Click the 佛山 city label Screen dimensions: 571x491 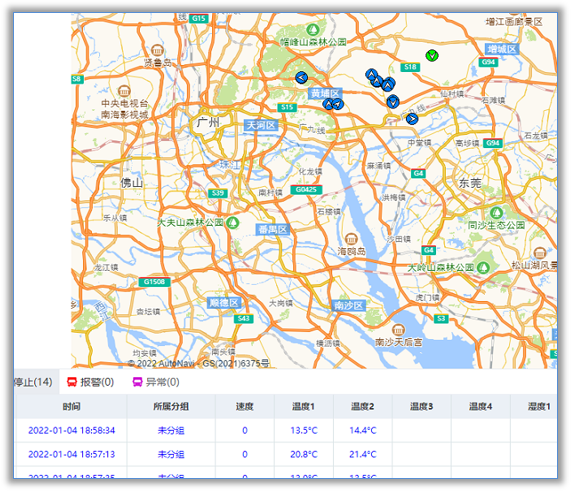tap(131, 182)
